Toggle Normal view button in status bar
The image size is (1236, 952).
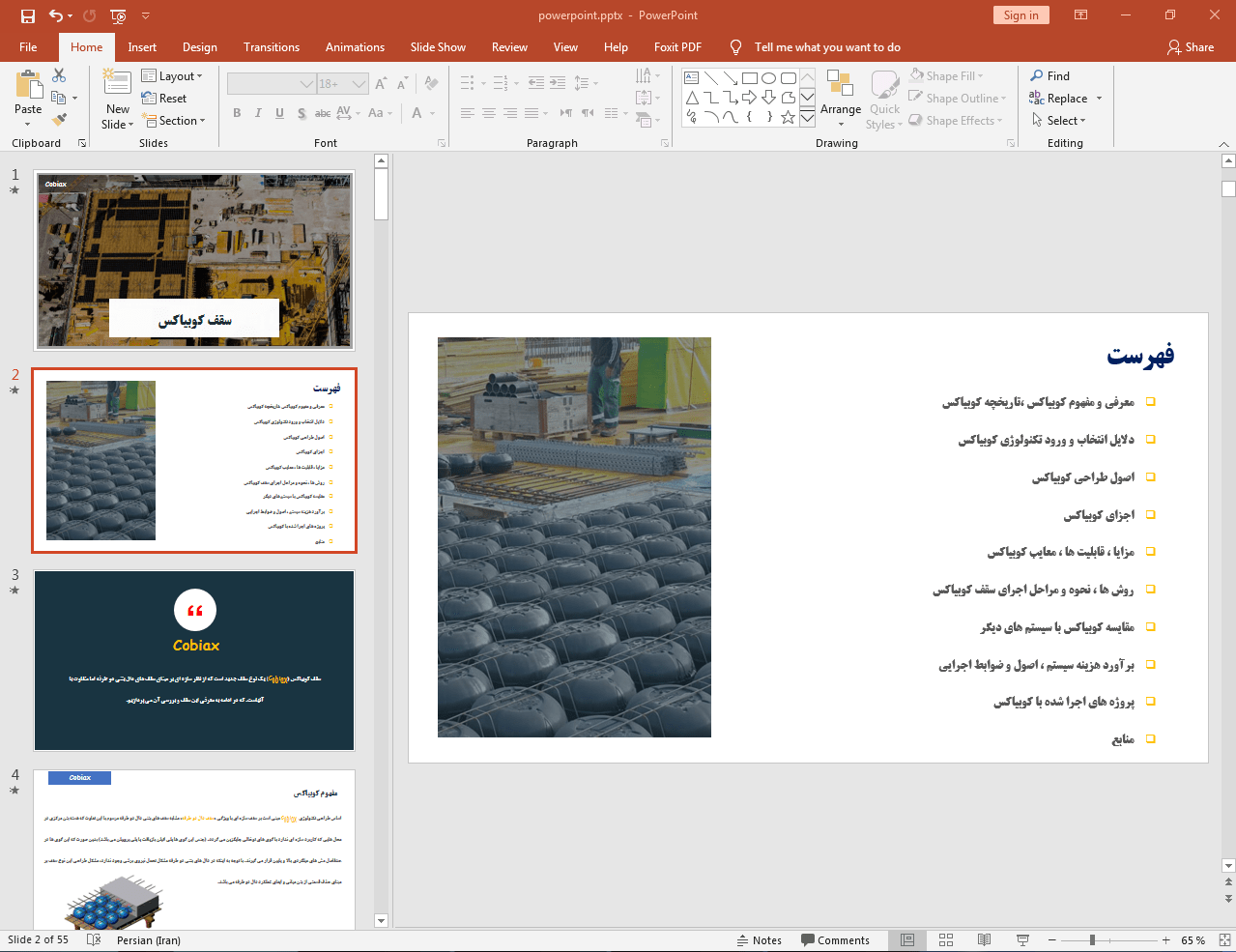pyautogui.click(x=907, y=940)
